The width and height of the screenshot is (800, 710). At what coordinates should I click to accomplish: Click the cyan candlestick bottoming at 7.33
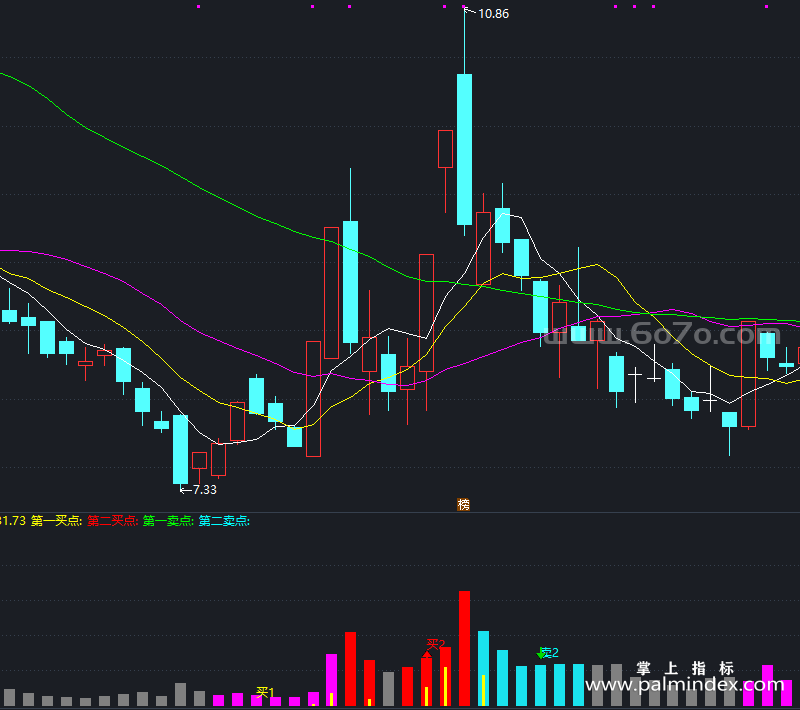[x=181, y=449]
